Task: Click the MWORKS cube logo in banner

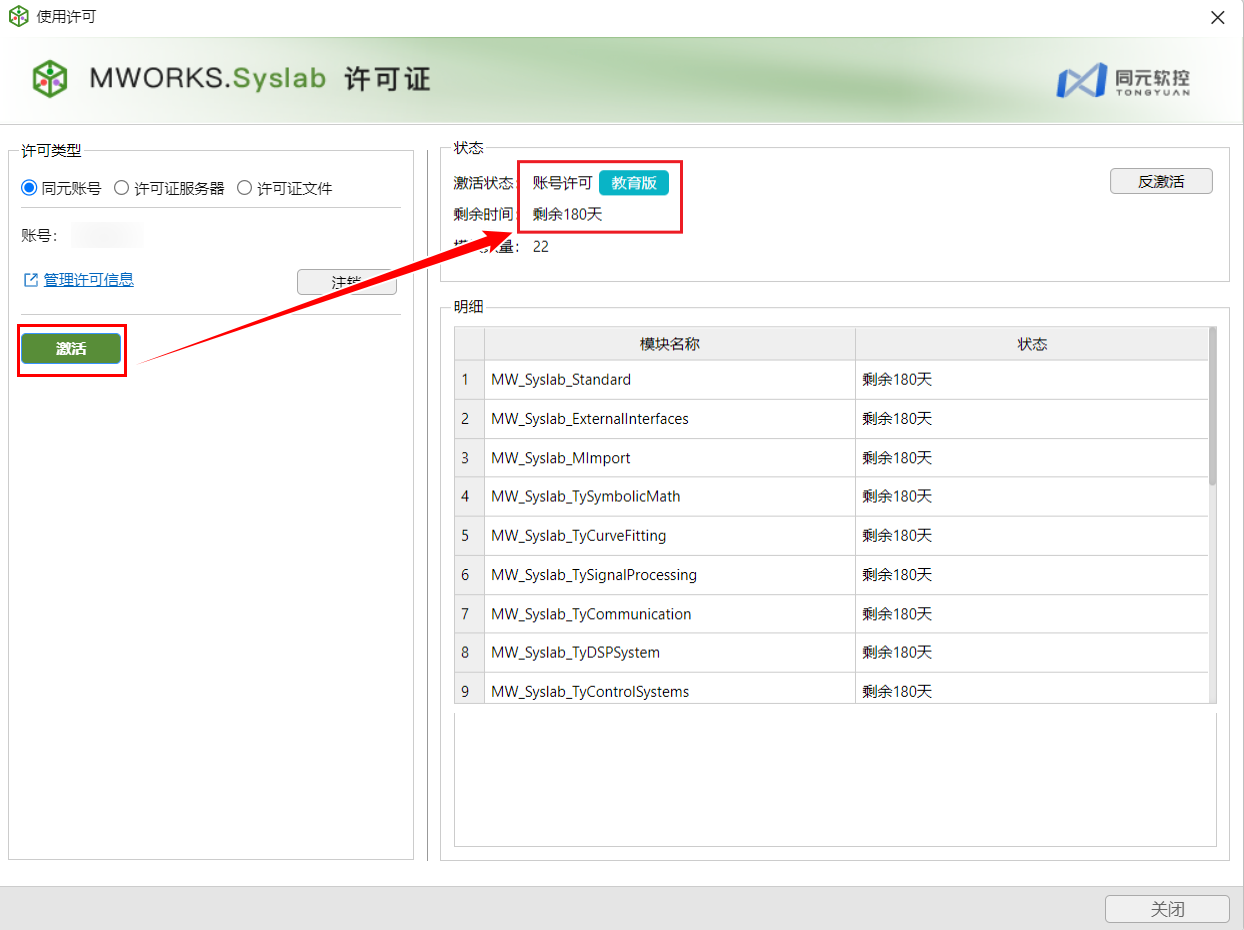Action: click(49, 79)
